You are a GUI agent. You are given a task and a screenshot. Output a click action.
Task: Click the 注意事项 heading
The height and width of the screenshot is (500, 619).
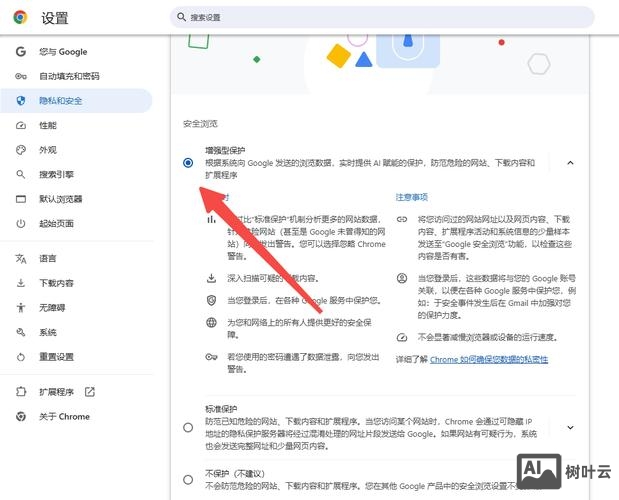click(412, 197)
